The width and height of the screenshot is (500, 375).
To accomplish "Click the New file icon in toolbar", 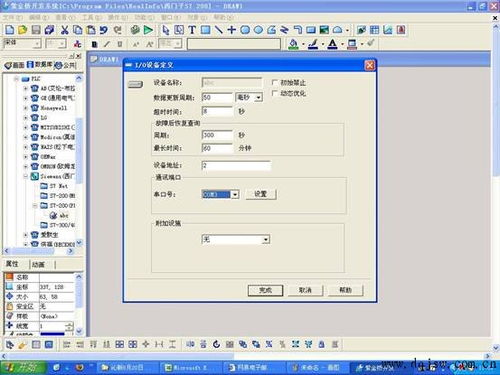I will pyautogui.click(x=10, y=30).
